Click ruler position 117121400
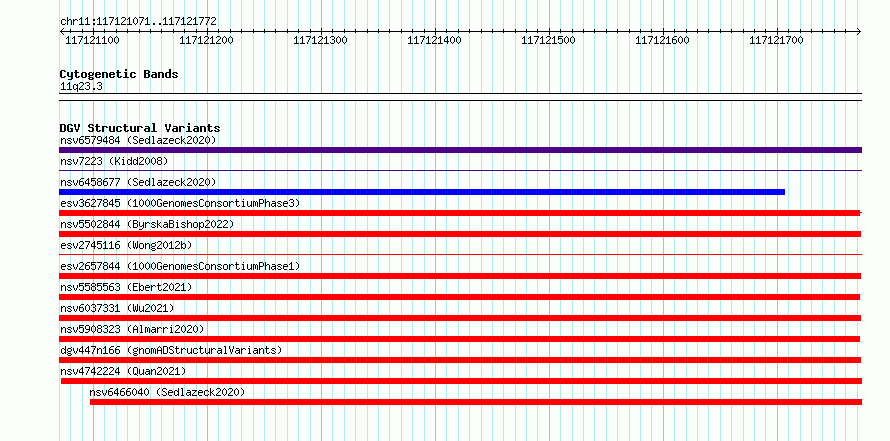The width and height of the screenshot is (890, 441). coord(435,40)
